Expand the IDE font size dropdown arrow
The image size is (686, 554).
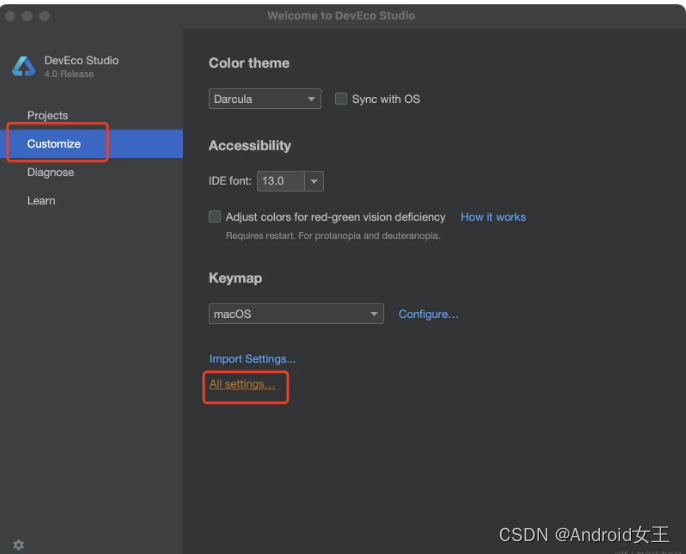[314, 181]
